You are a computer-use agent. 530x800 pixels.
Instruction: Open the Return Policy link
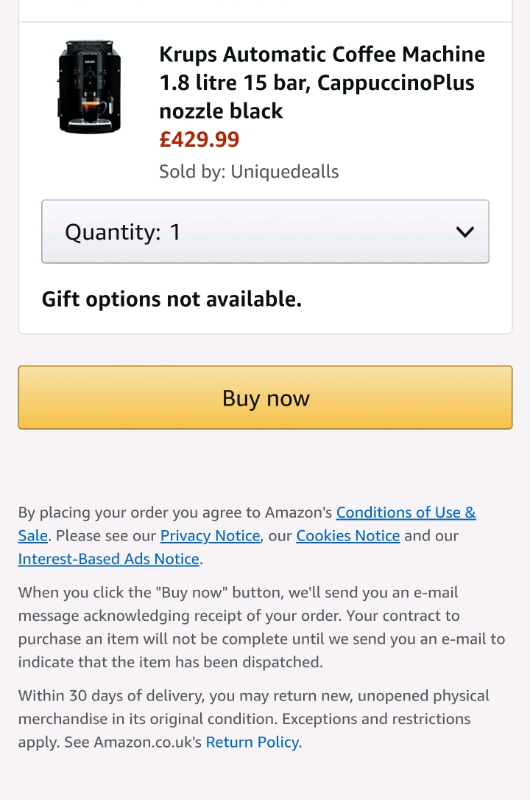(x=253, y=742)
